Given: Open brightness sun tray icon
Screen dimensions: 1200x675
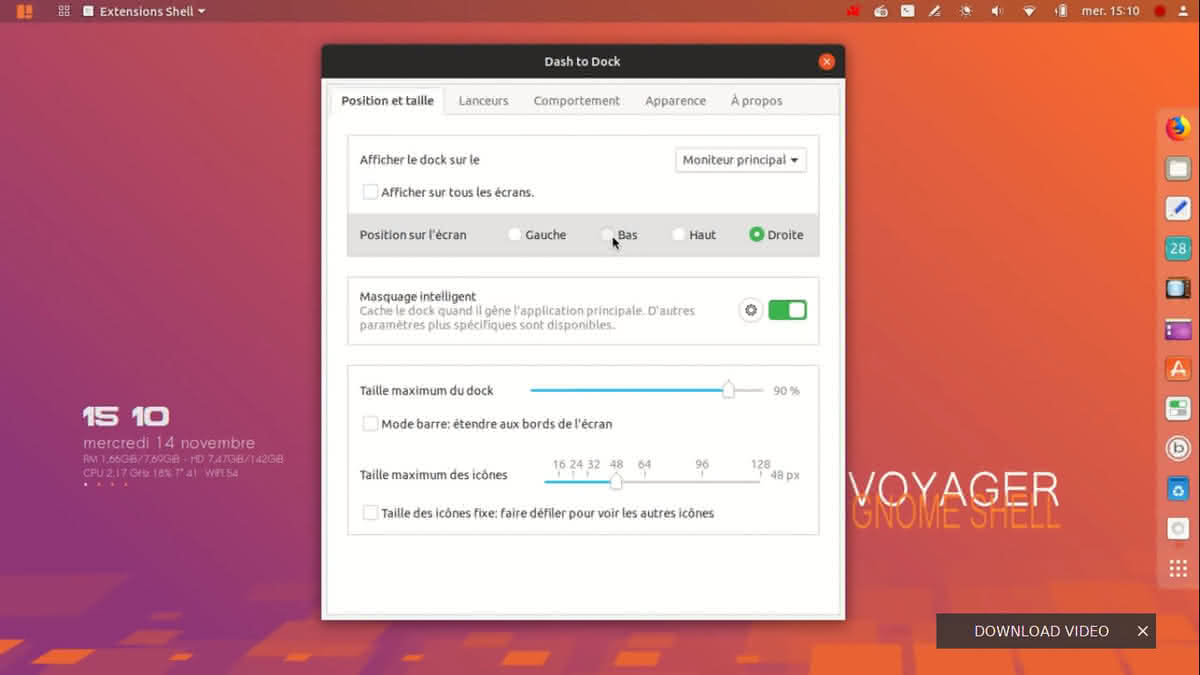Looking at the screenshot, I should pyautogui.click(x=965, y=11).
